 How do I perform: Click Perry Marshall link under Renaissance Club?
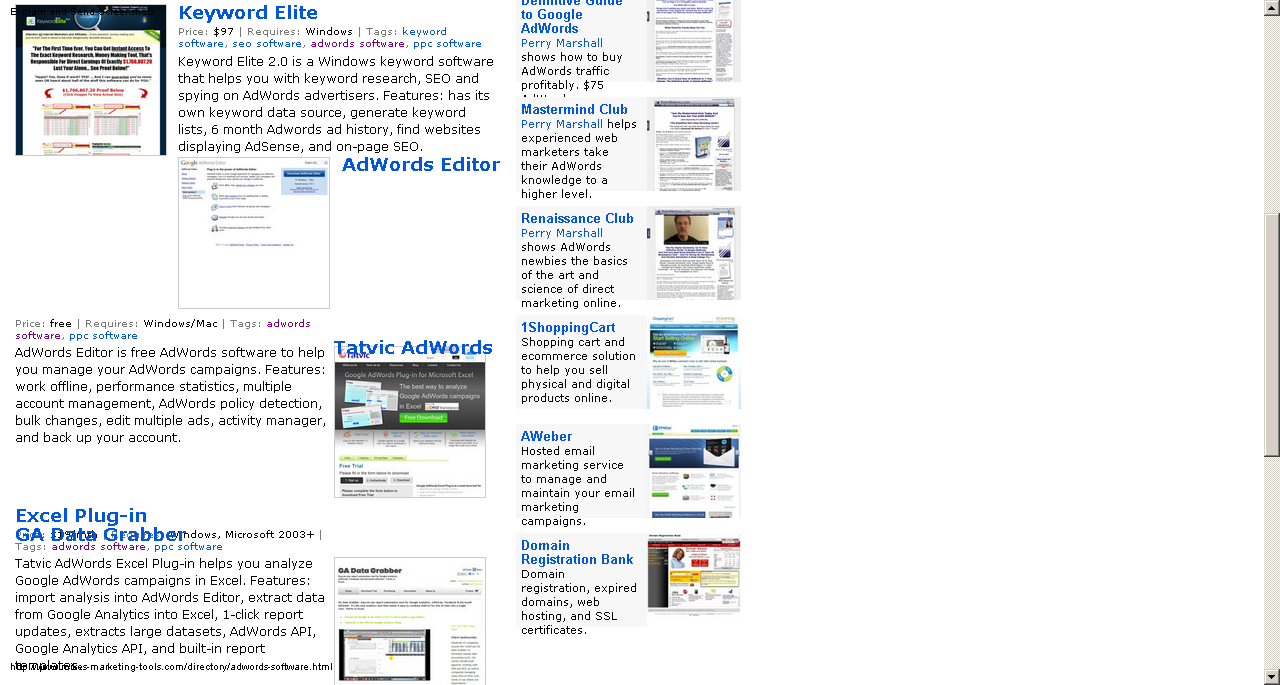click(562, 233)
